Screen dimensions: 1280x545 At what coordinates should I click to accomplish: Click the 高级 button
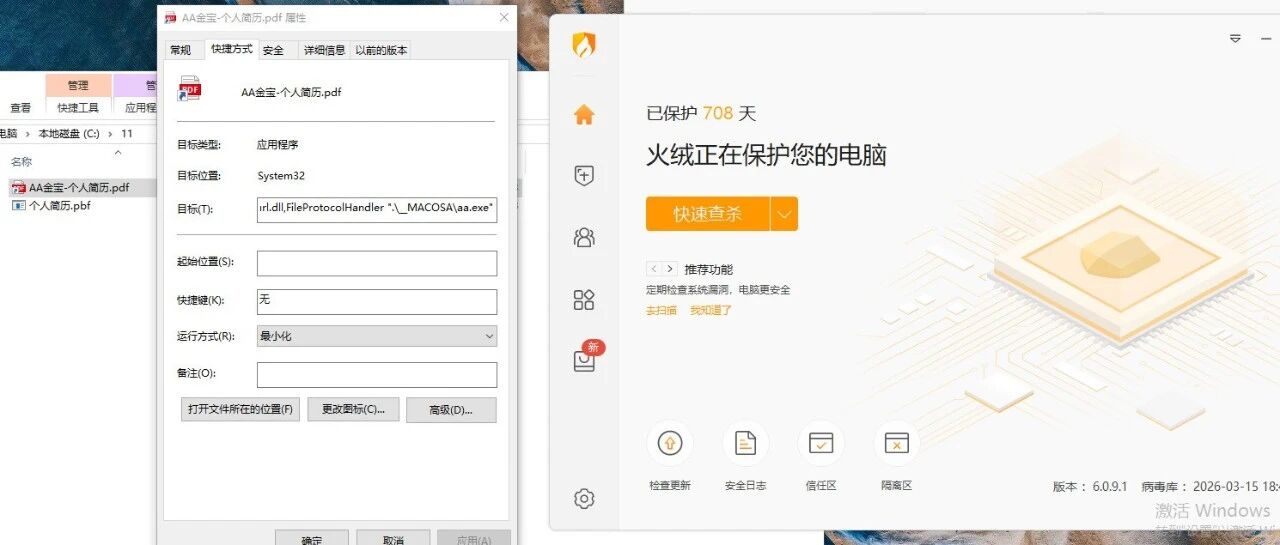[x=451, y=409]
